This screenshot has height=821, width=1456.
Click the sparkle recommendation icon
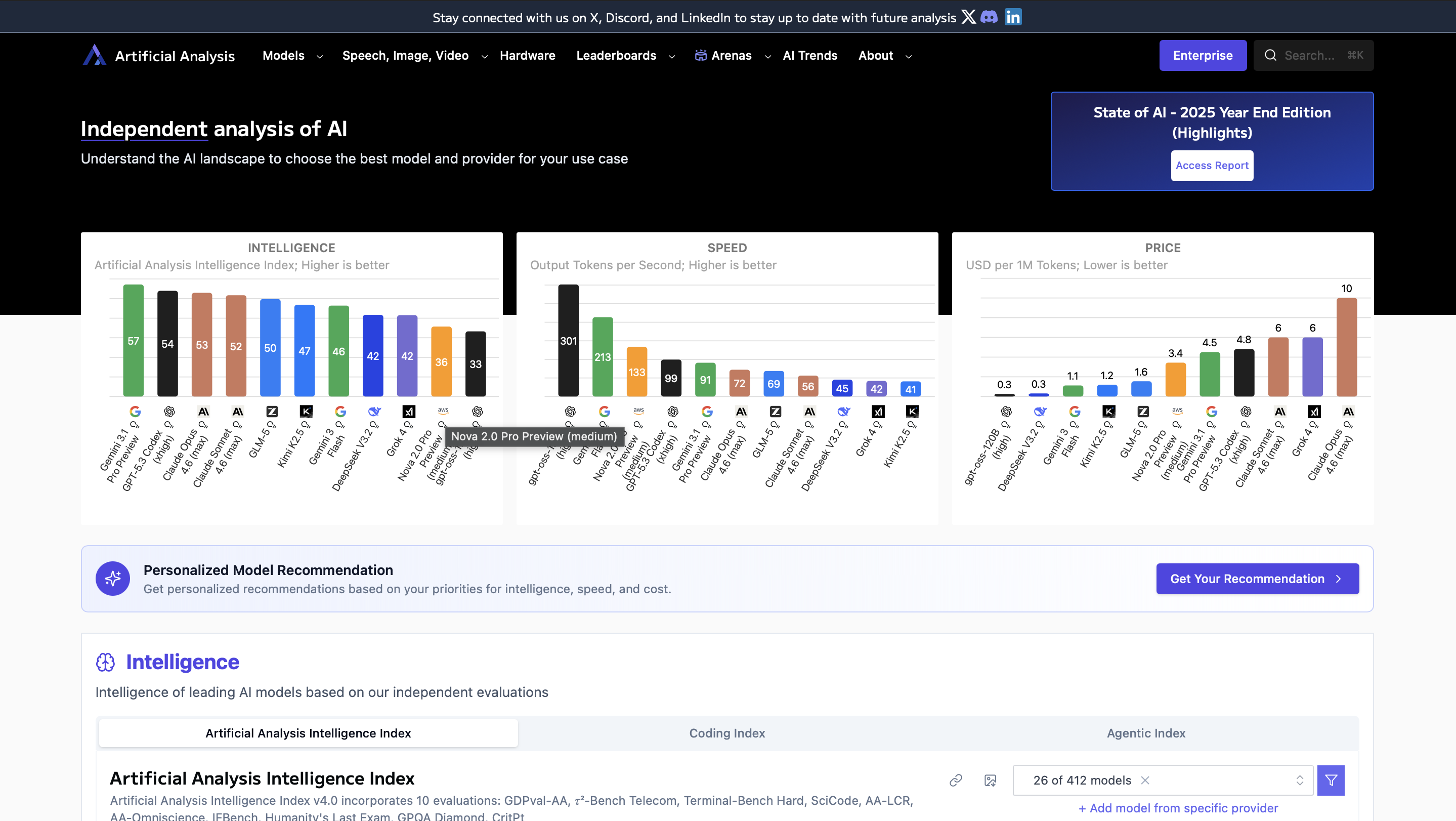[x=112, y=579]
